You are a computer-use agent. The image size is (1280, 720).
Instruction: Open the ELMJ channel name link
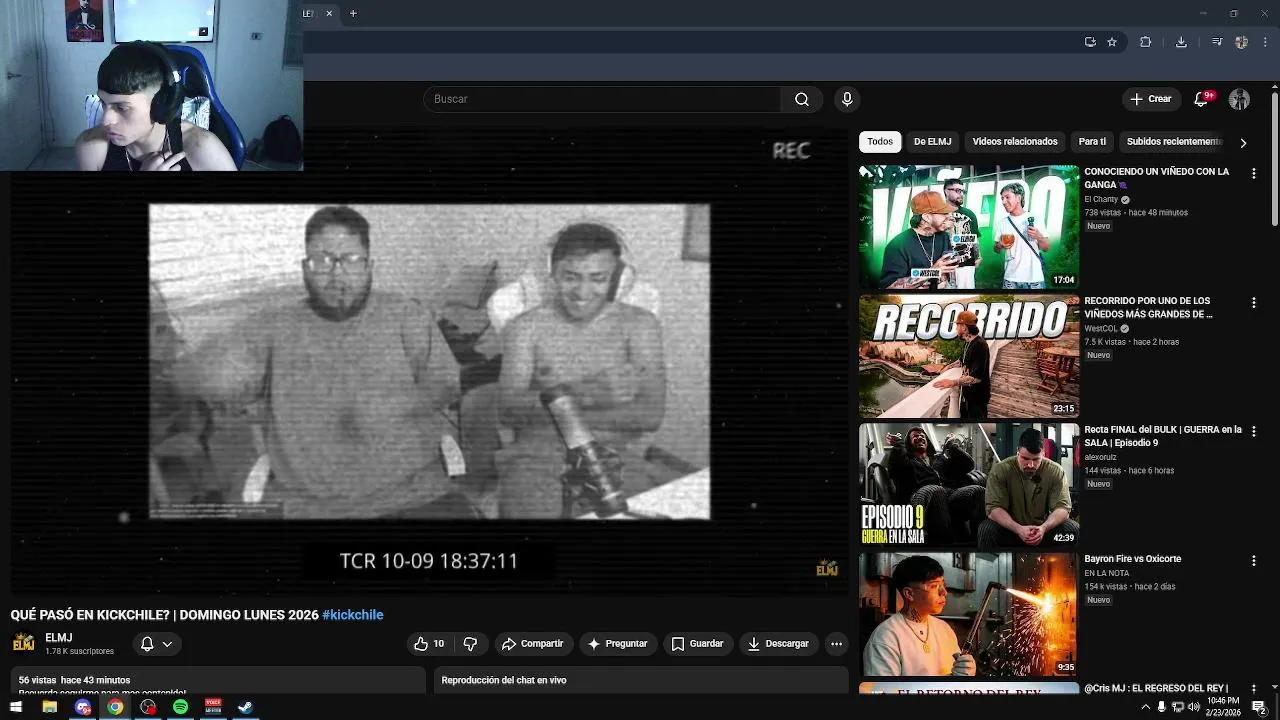coord(58,638)
